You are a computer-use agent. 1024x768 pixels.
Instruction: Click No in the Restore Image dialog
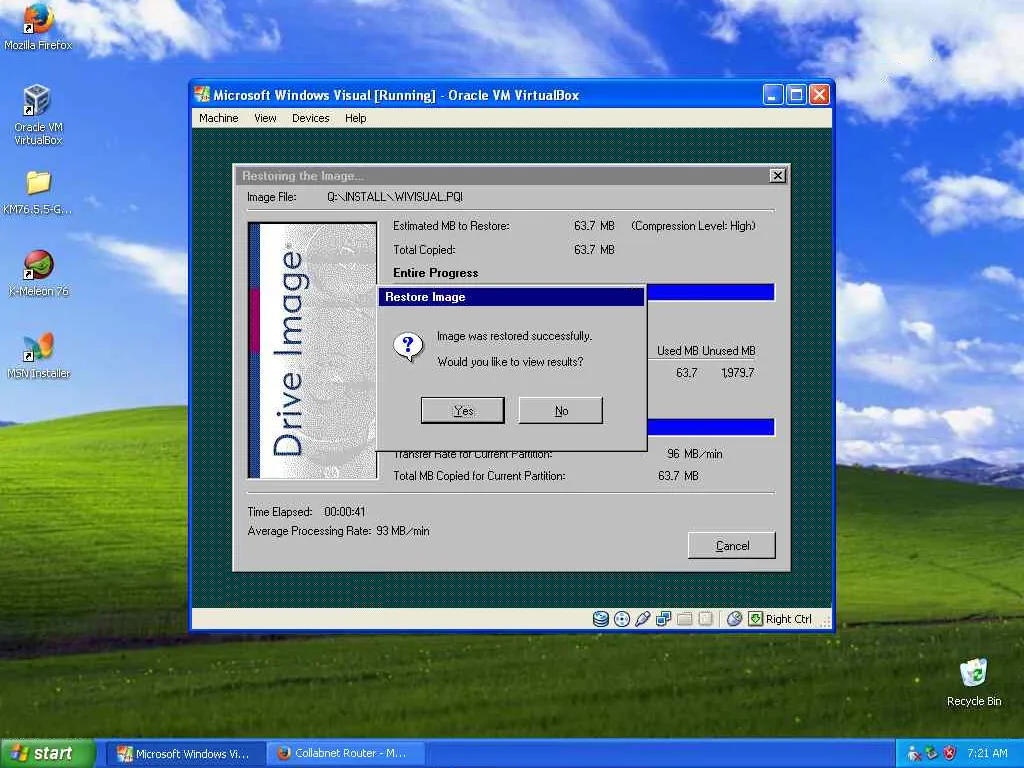coord(561,411)
